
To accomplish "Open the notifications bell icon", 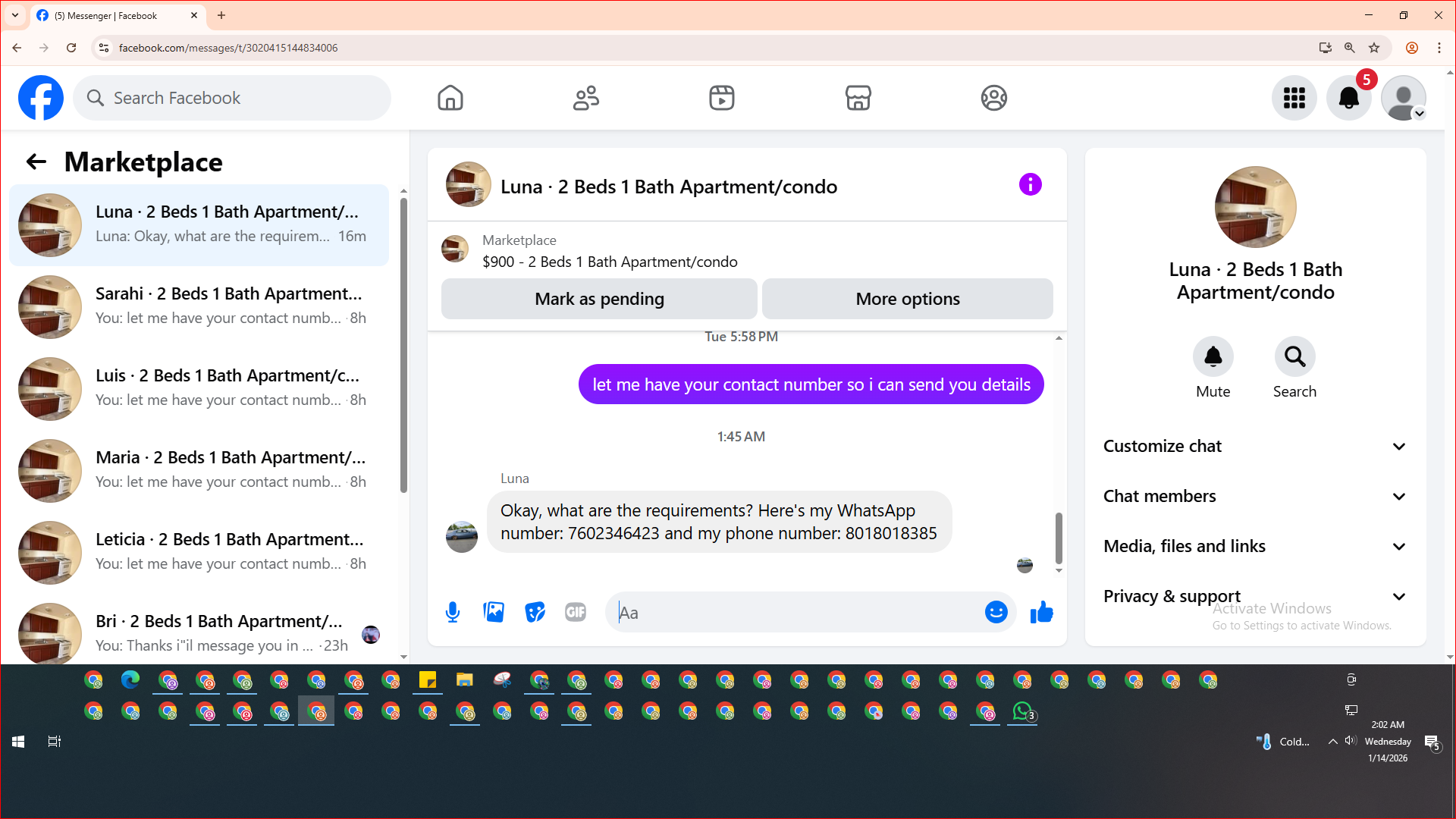I will click(1348, 98).
